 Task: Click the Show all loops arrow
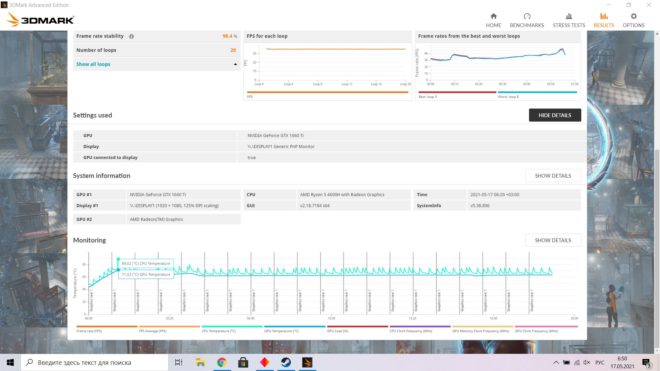click(x=235, y=64)
